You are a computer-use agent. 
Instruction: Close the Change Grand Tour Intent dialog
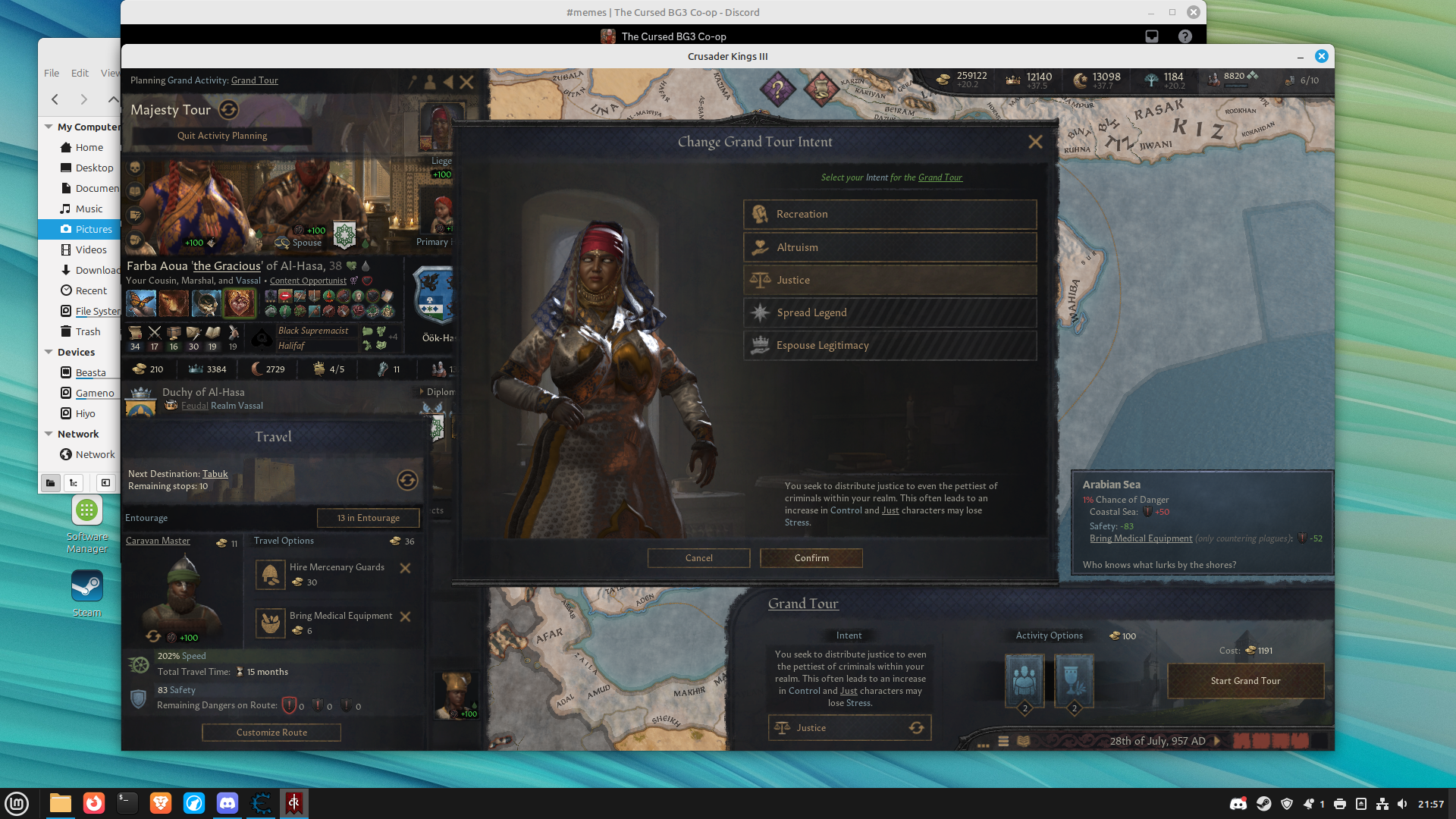1035,142
